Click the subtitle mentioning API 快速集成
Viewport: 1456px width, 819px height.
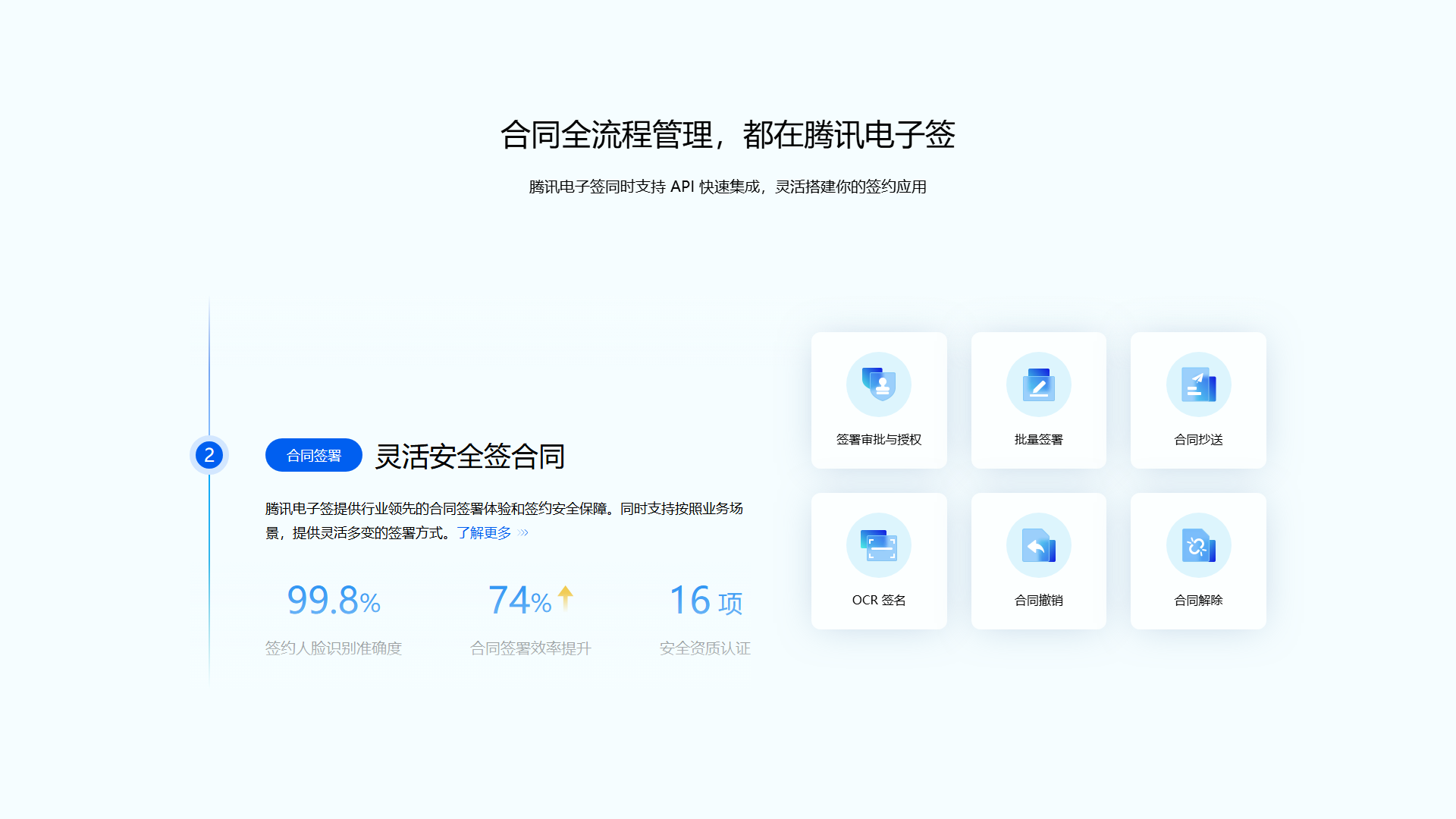pyautogui.click(x=728, y=187)
